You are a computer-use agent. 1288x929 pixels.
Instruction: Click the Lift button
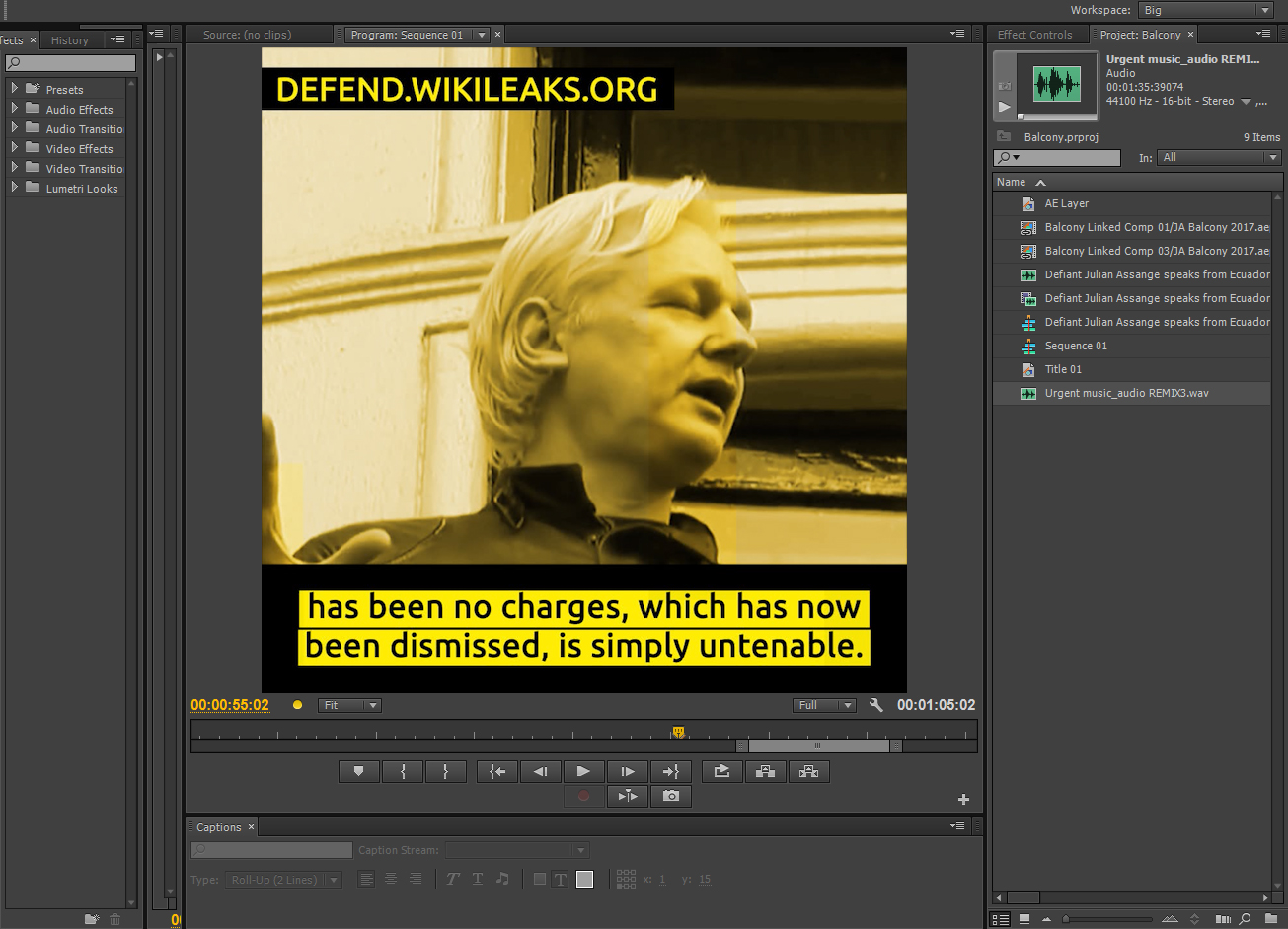[x=766, y=772]
